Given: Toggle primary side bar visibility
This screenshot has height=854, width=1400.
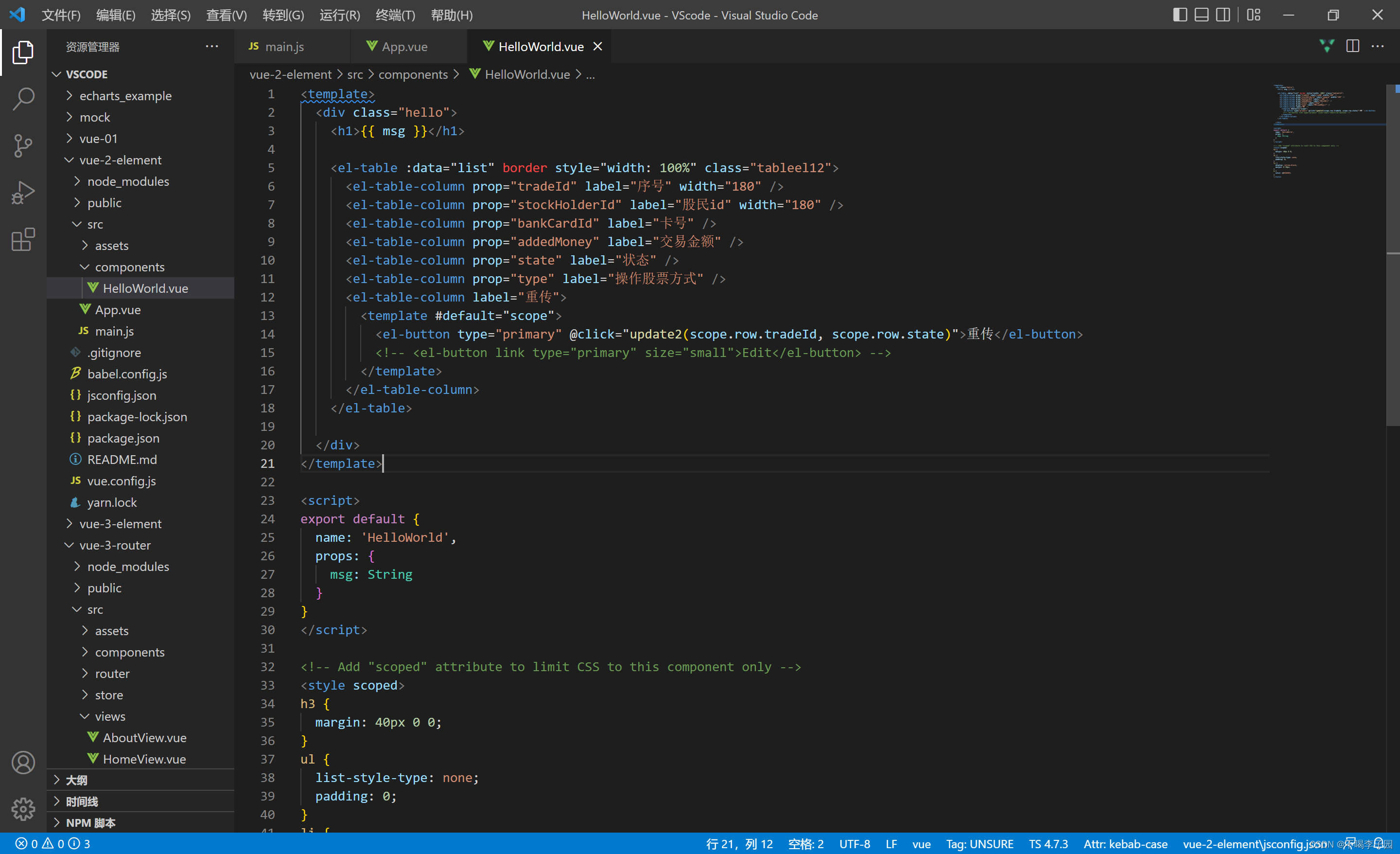Looking at the screenshot, I should tap(1179, 15).
